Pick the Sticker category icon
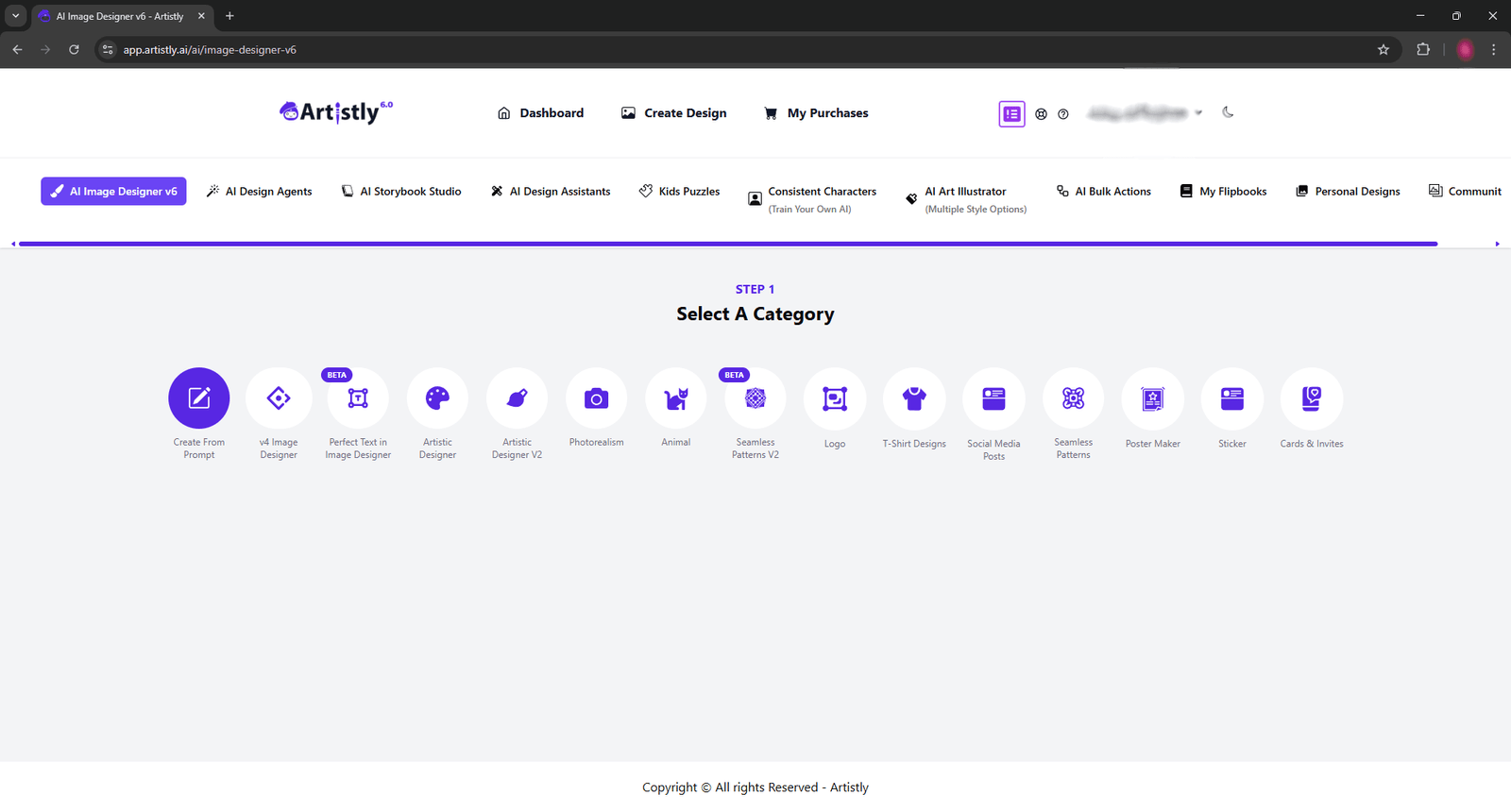Screen dimensions: 1511x812 tap(1231, 398)
